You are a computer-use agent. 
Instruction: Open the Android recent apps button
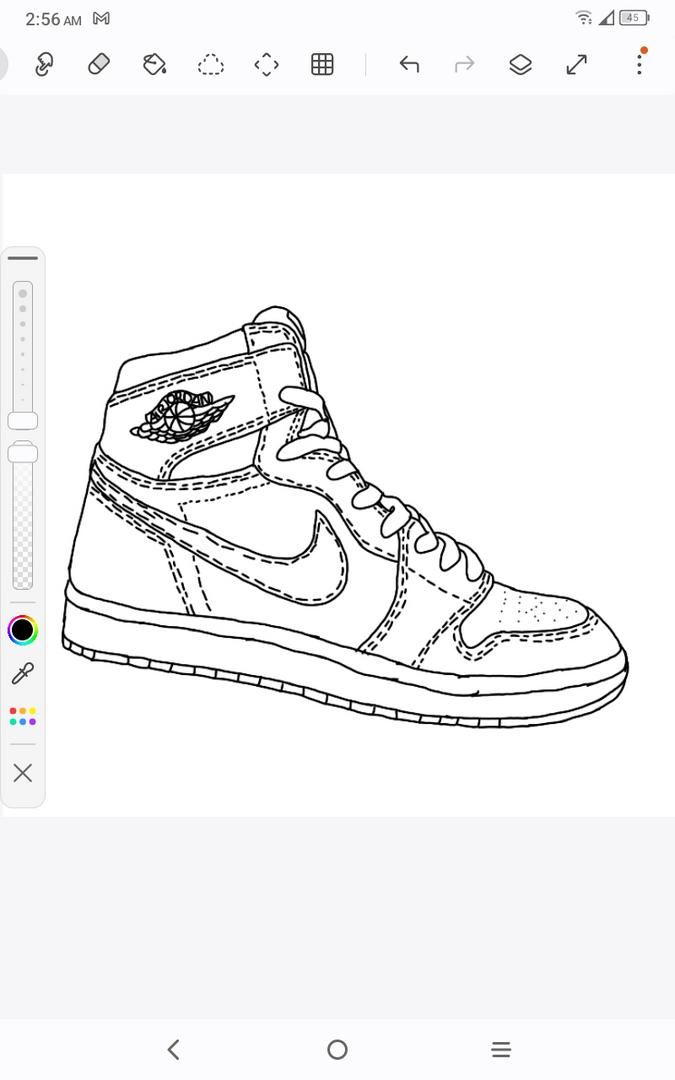click(x=501, y=1049)
